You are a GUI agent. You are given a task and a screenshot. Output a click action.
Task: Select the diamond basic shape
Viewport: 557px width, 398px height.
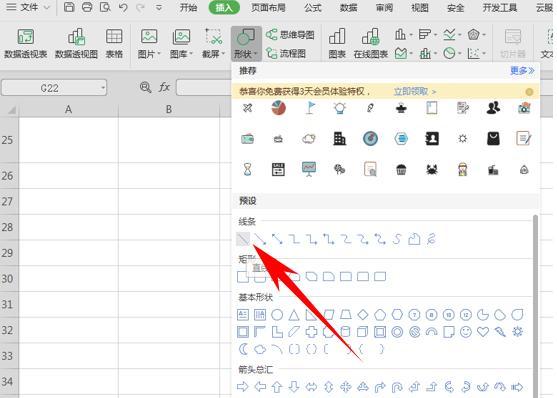[363, 314]
